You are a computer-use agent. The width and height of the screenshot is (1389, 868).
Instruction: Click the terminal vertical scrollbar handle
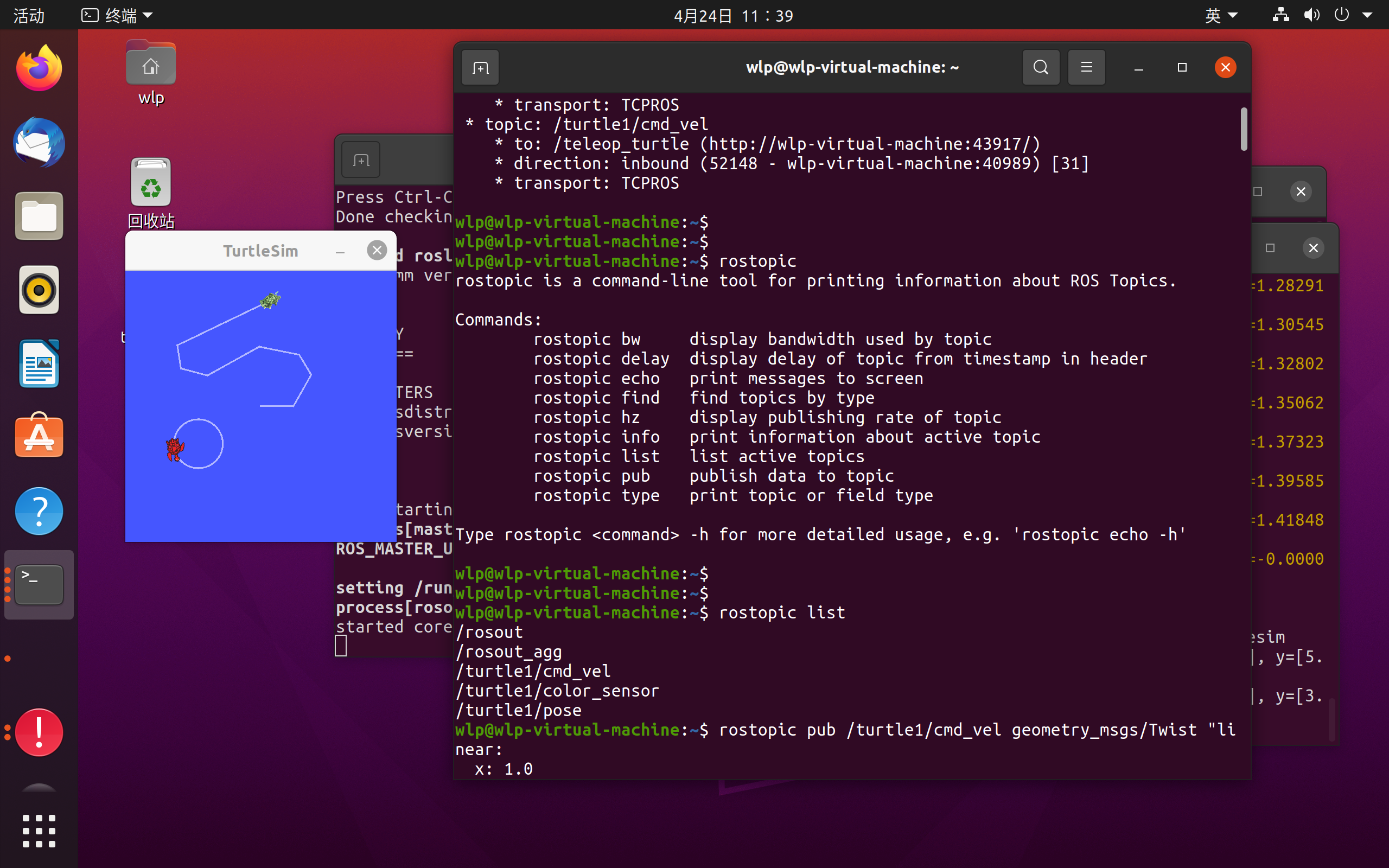[x=1243, y=129]
